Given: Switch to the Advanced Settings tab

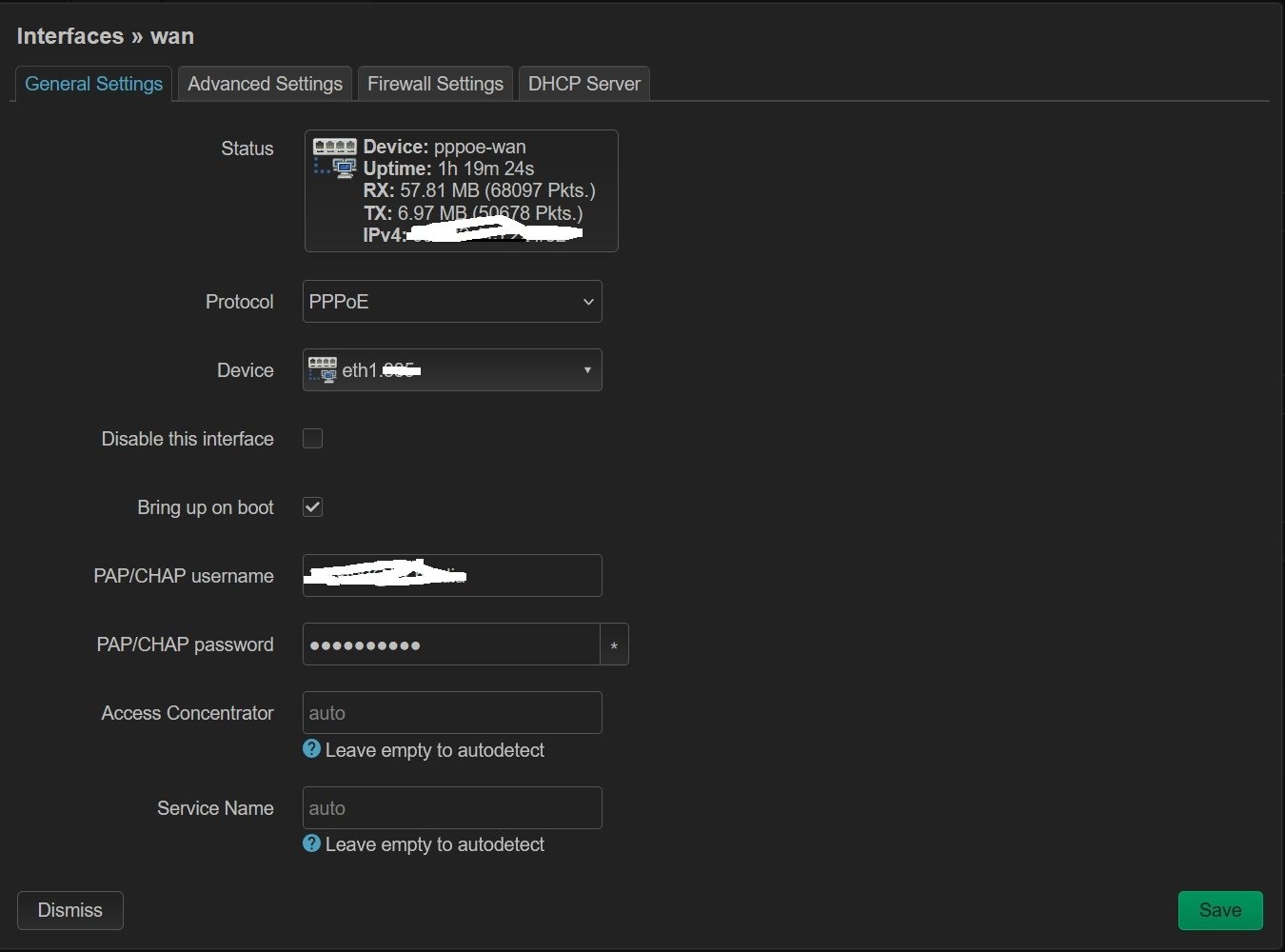Looking at the screenshot, I should pyautogui.click(x=265, y=84).
